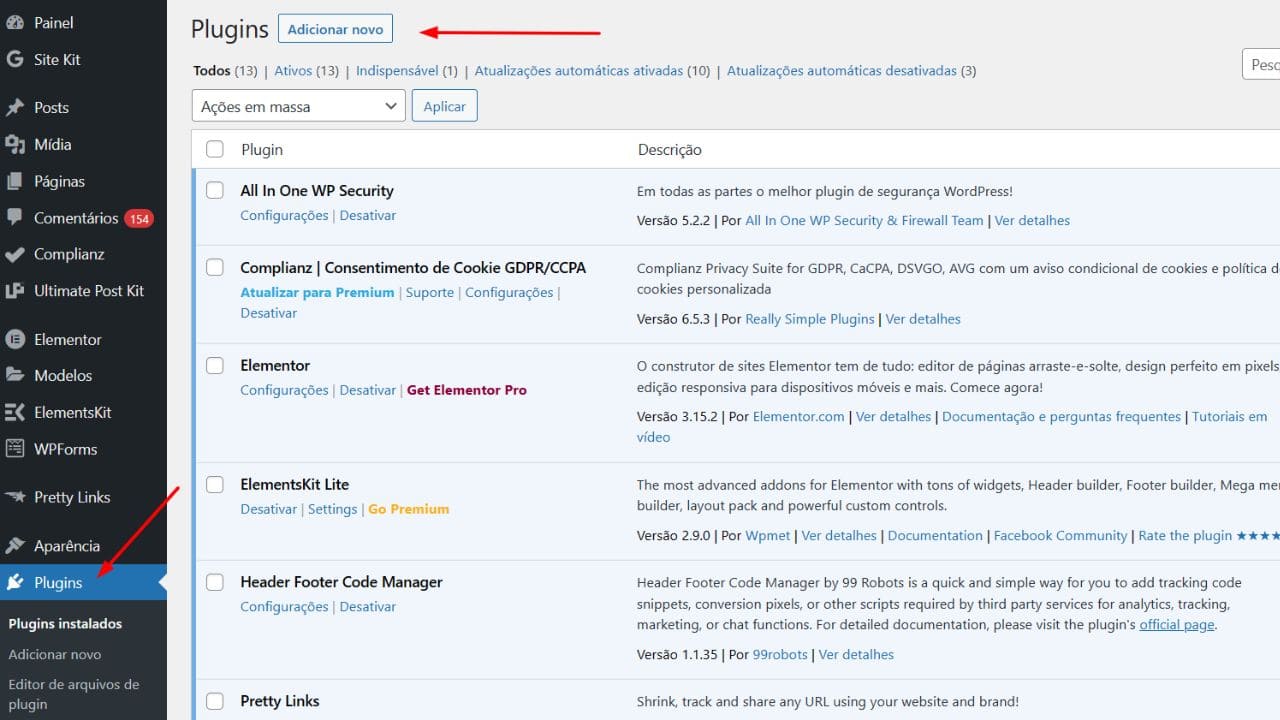Click the Painel dashboard icon
This screenshot has width=1280, height=720.
coord(15,22)
